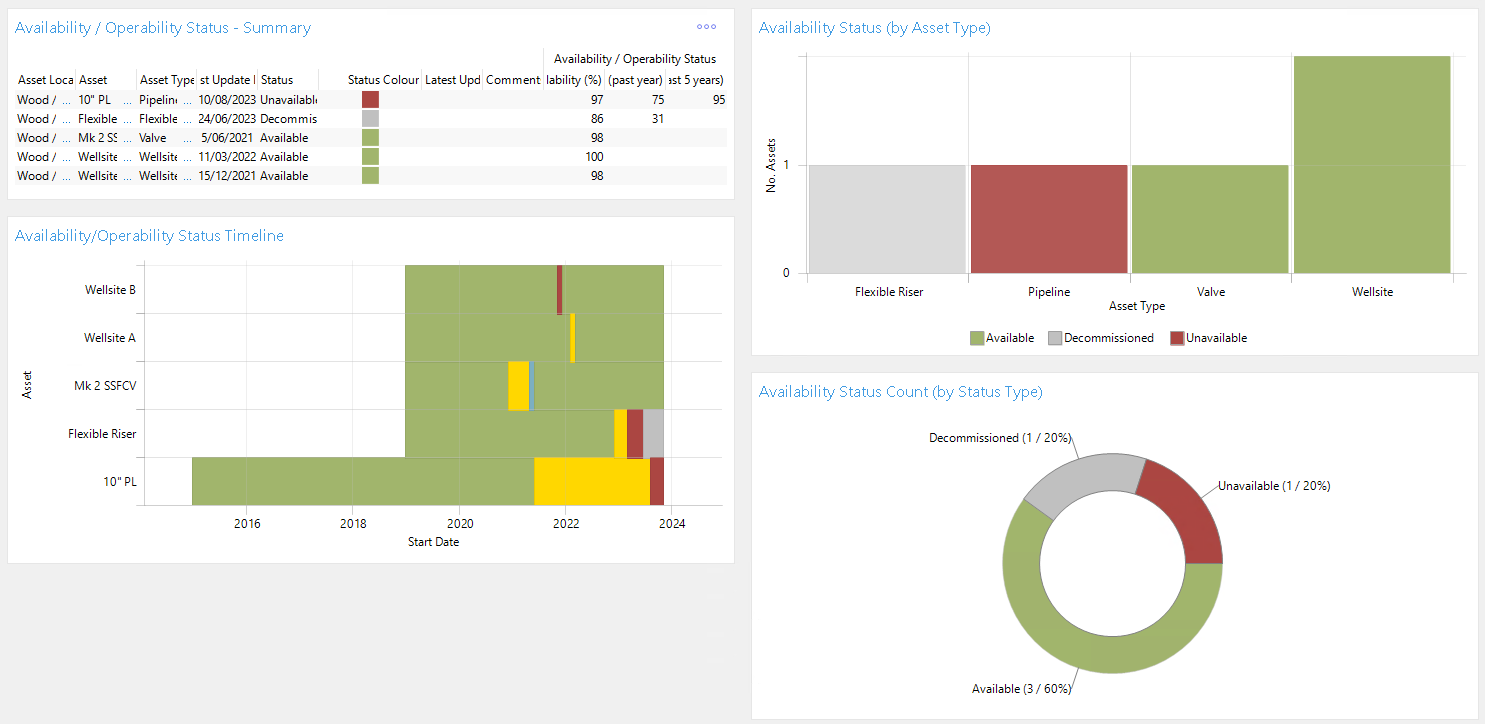
Task: Click grey Decommissioned legend swatch
Action: pyautogui.click(x=1054, y=338)
